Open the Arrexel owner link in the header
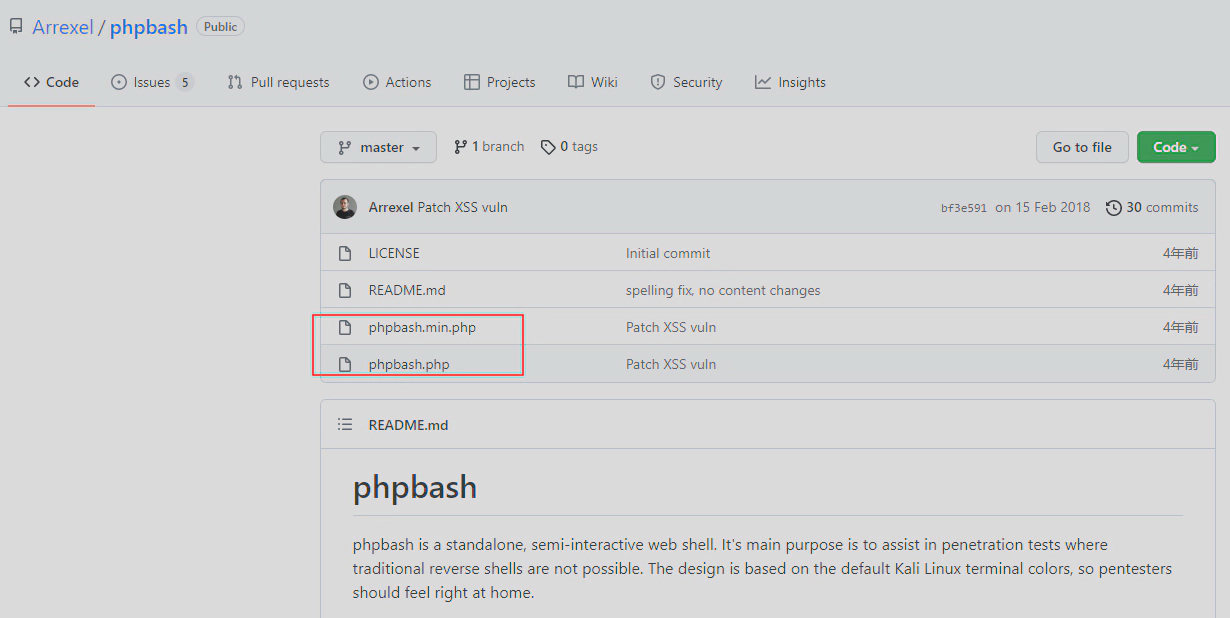This screenshot has width=1230, height=618. click(x=62, y=27)
